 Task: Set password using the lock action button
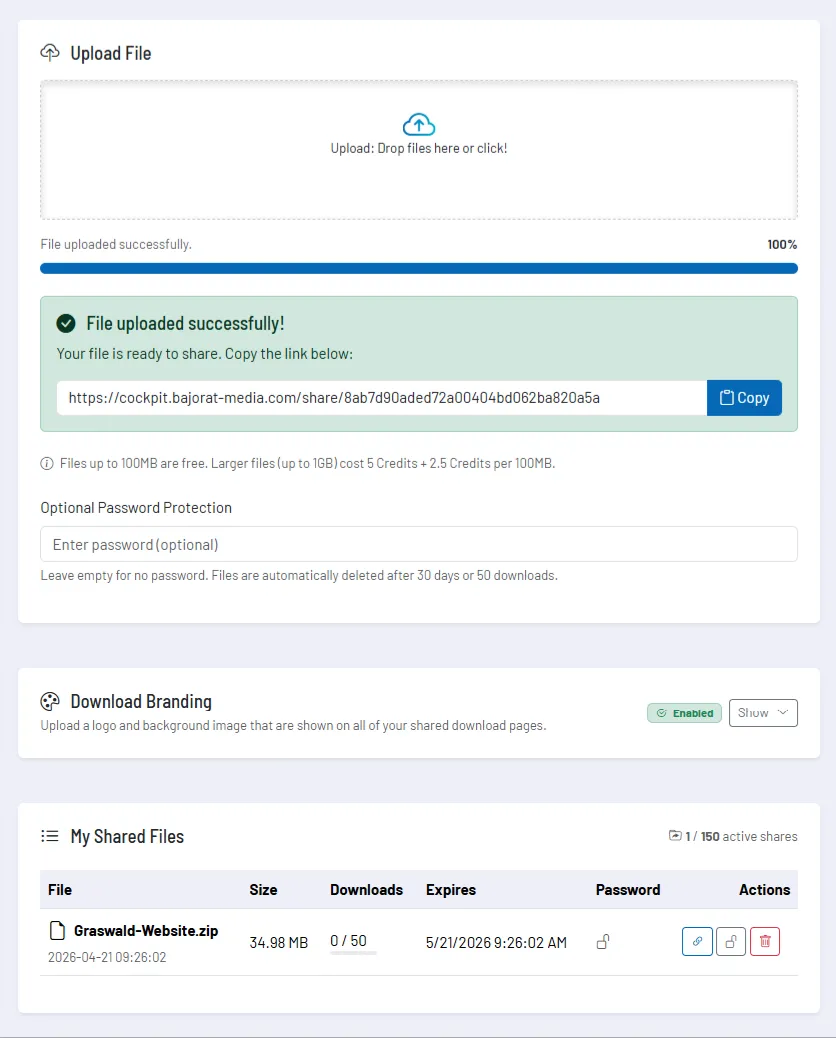click(x=731, y=941)
